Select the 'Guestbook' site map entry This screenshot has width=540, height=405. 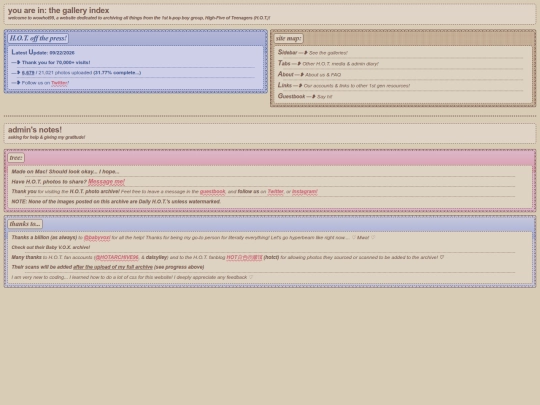pos(291,96)
